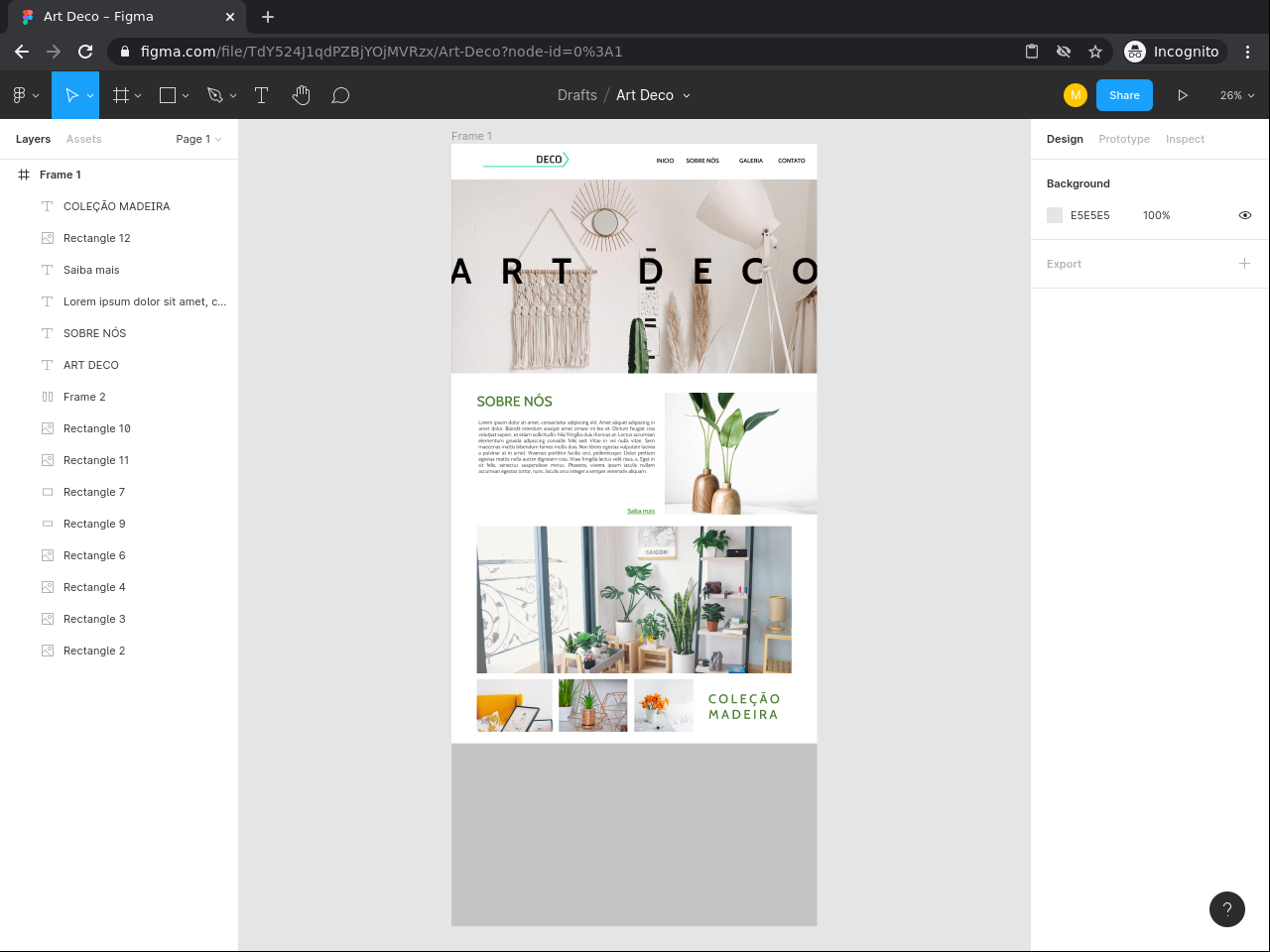Reload the page

85,52
